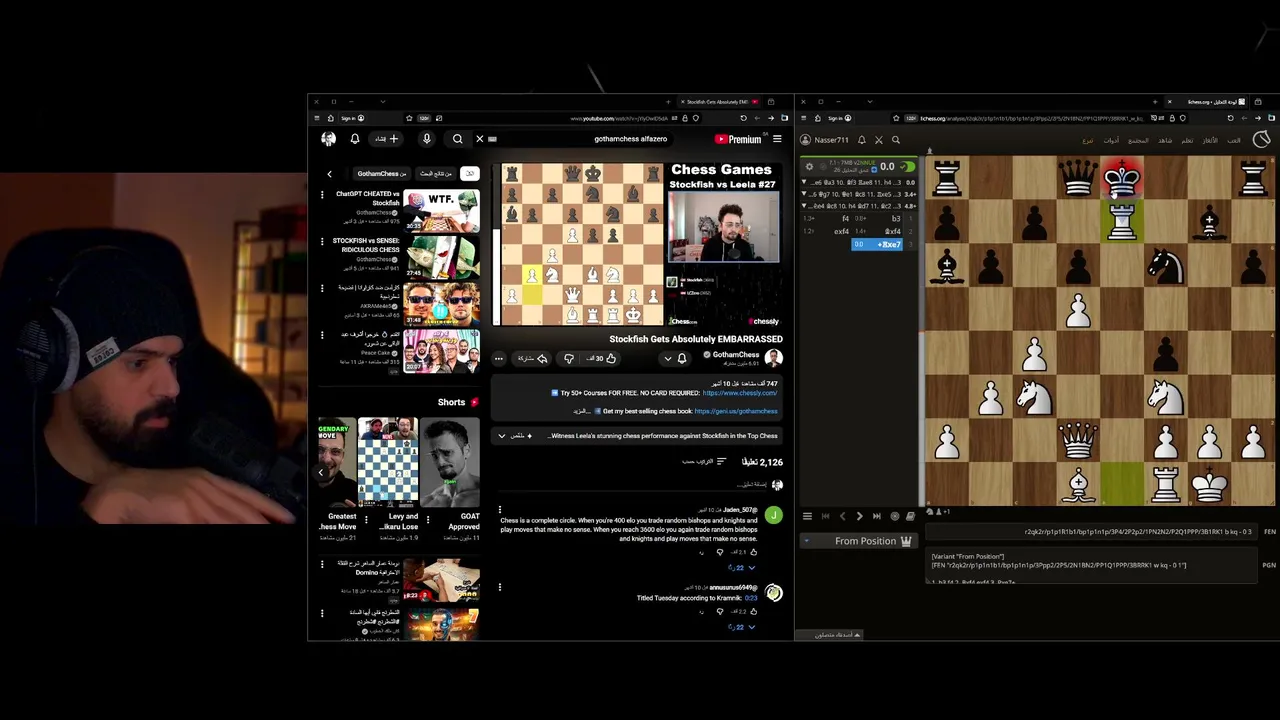Clear the YouTube search text with X
Screen dimensions: 1280x720
[479, 139]
